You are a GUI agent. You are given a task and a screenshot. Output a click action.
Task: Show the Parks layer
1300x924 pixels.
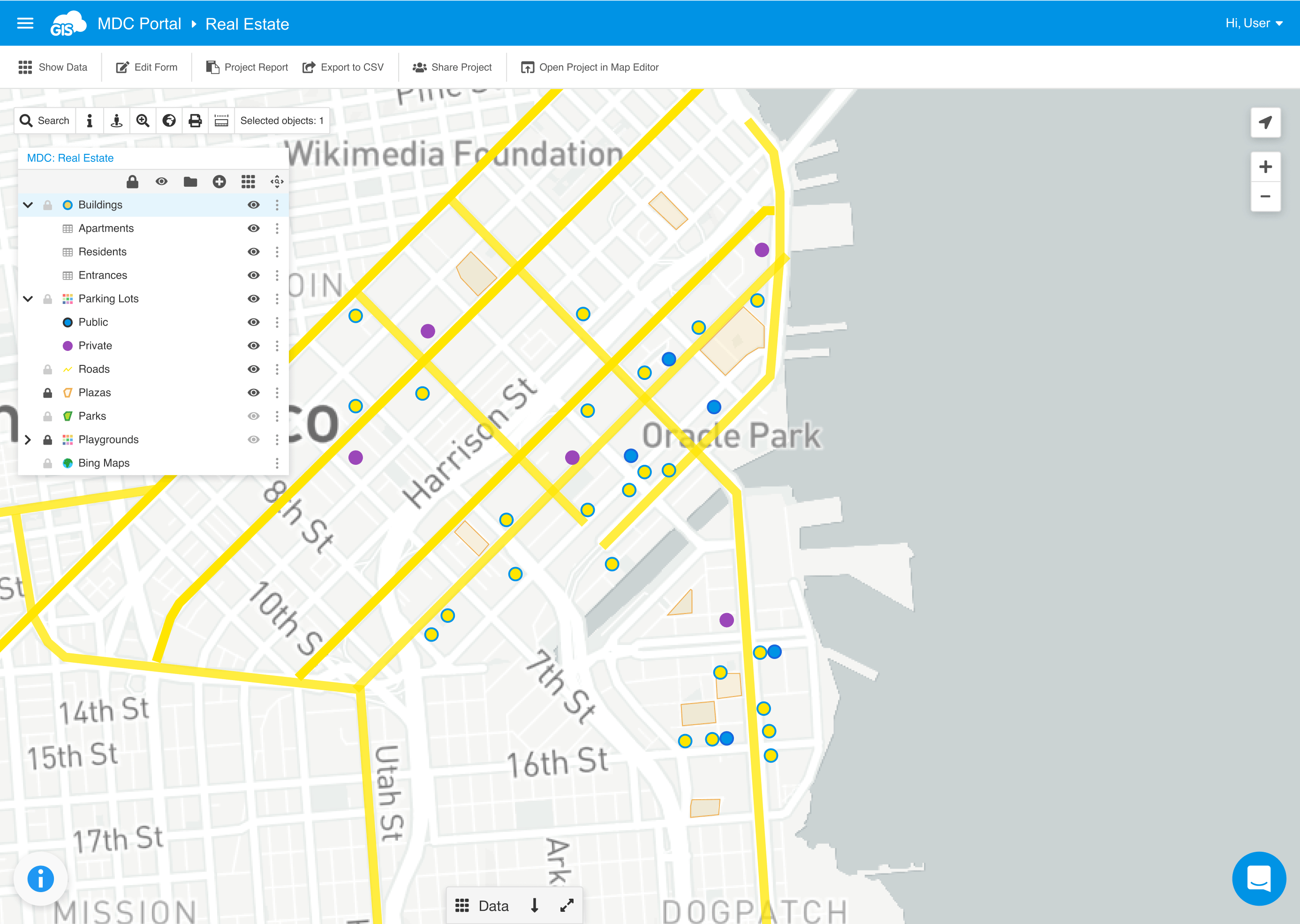(x=254, y=416)
